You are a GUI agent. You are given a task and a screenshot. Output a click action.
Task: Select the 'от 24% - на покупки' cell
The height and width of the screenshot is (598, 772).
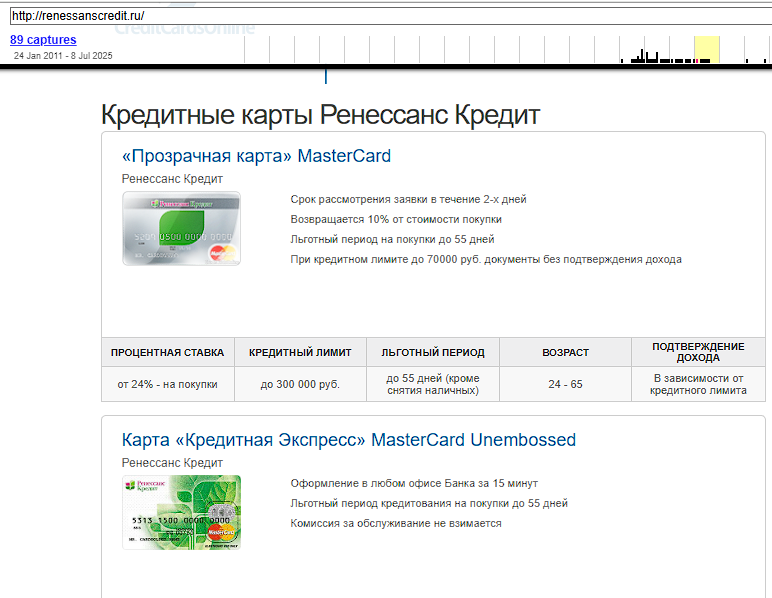point(167,384)
